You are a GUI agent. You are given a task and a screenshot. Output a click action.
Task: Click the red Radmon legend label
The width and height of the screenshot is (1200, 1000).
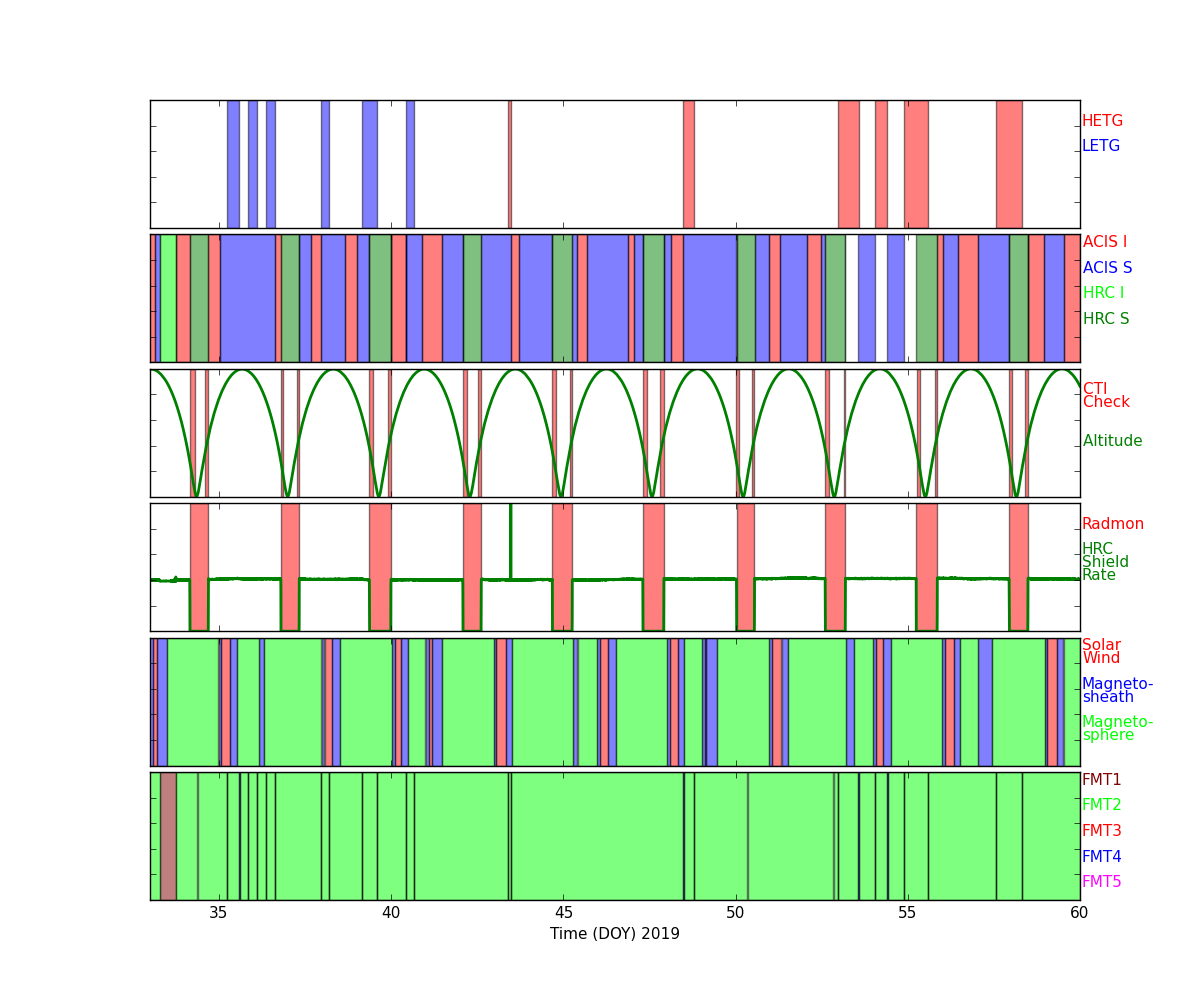coord(1112,524)
